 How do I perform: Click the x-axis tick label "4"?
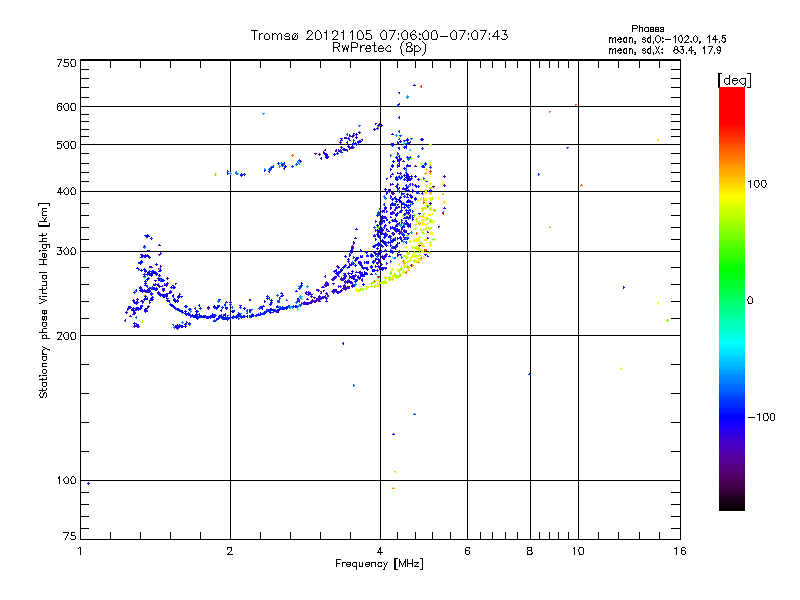(380, 551)
